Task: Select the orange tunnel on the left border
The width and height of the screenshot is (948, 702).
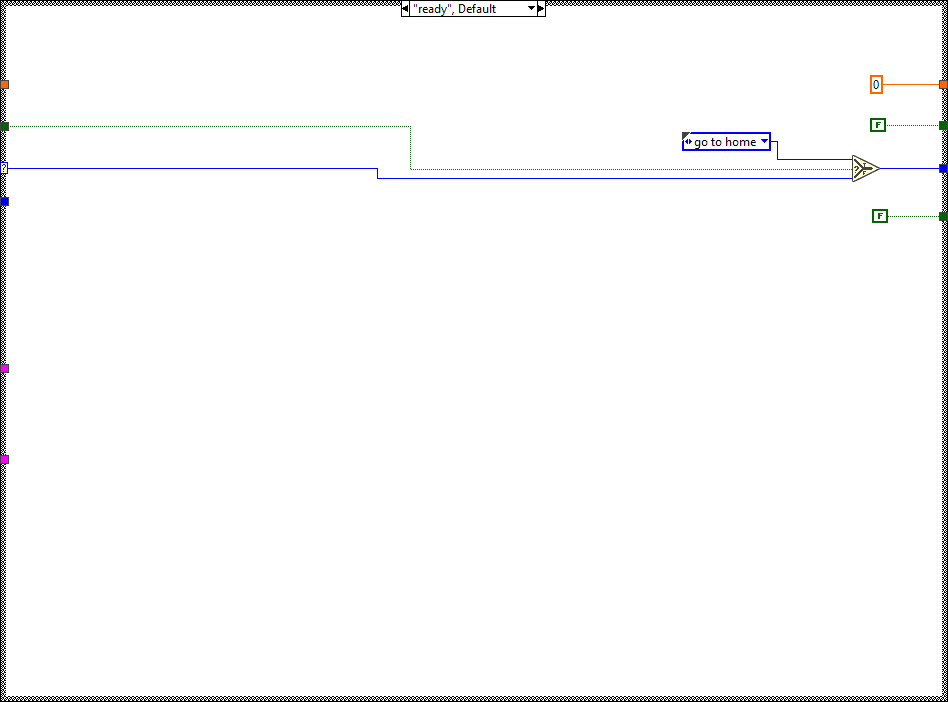Action: 4,85
